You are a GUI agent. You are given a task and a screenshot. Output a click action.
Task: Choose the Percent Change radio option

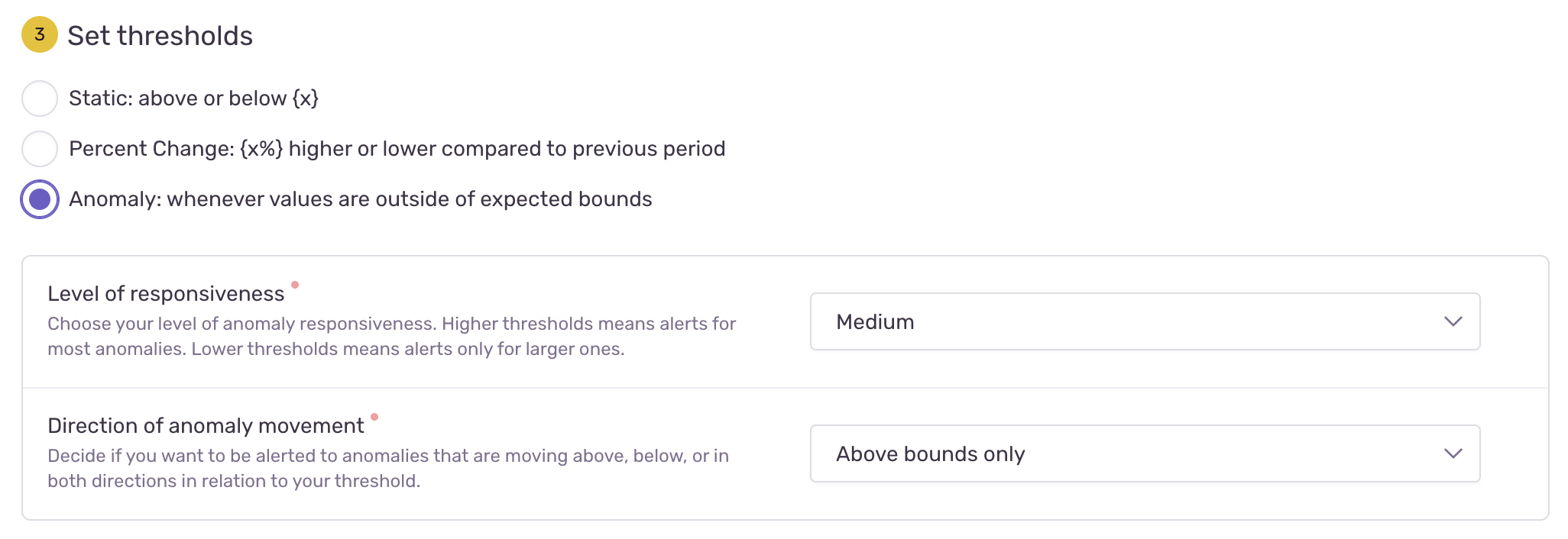(x=40, y=149)
